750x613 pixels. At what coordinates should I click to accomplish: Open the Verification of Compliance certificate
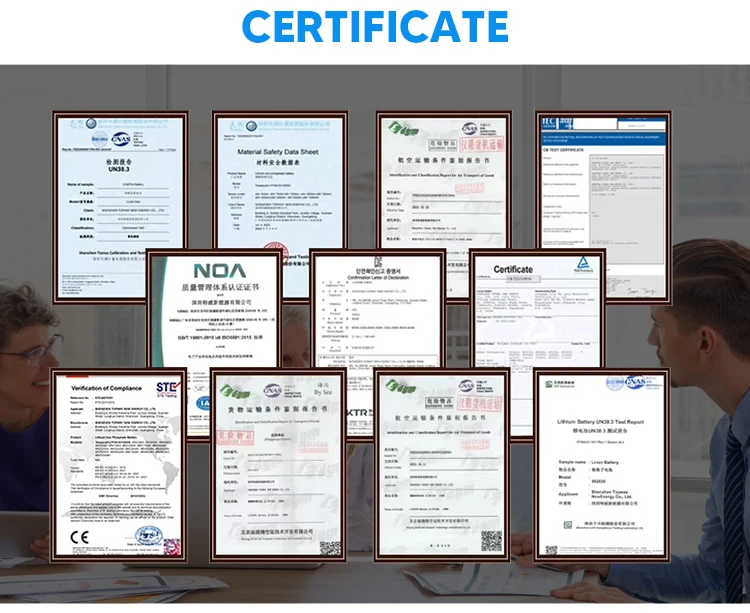pos(118,465)
